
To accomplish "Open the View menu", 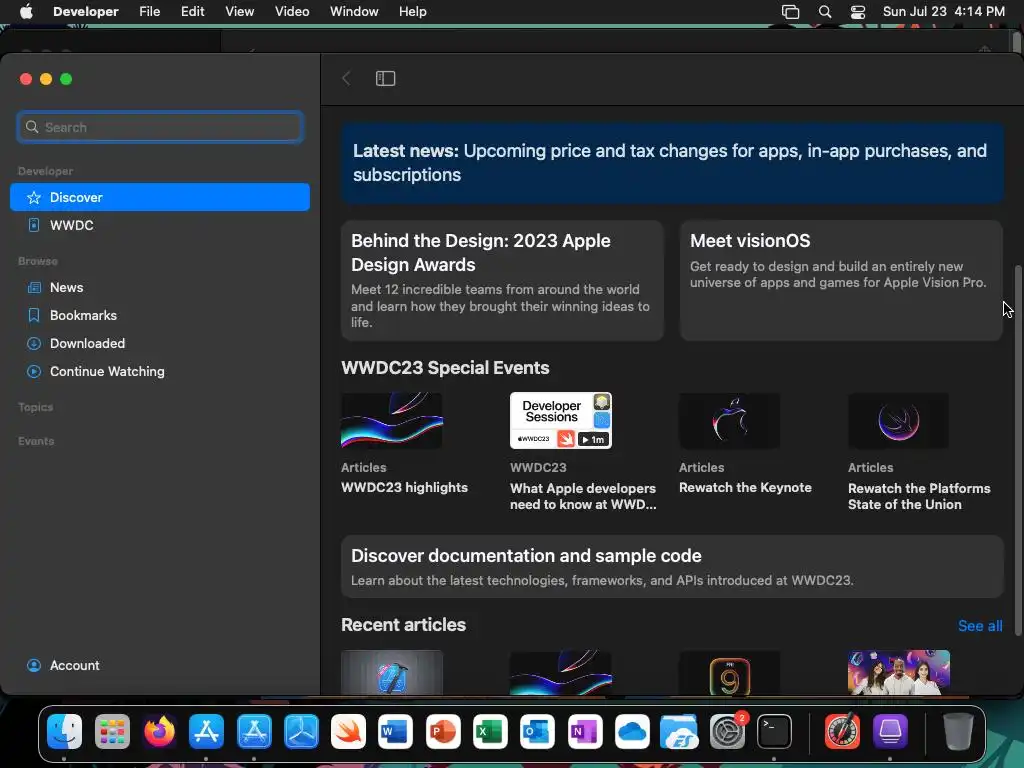I will (x=240, y=12).
